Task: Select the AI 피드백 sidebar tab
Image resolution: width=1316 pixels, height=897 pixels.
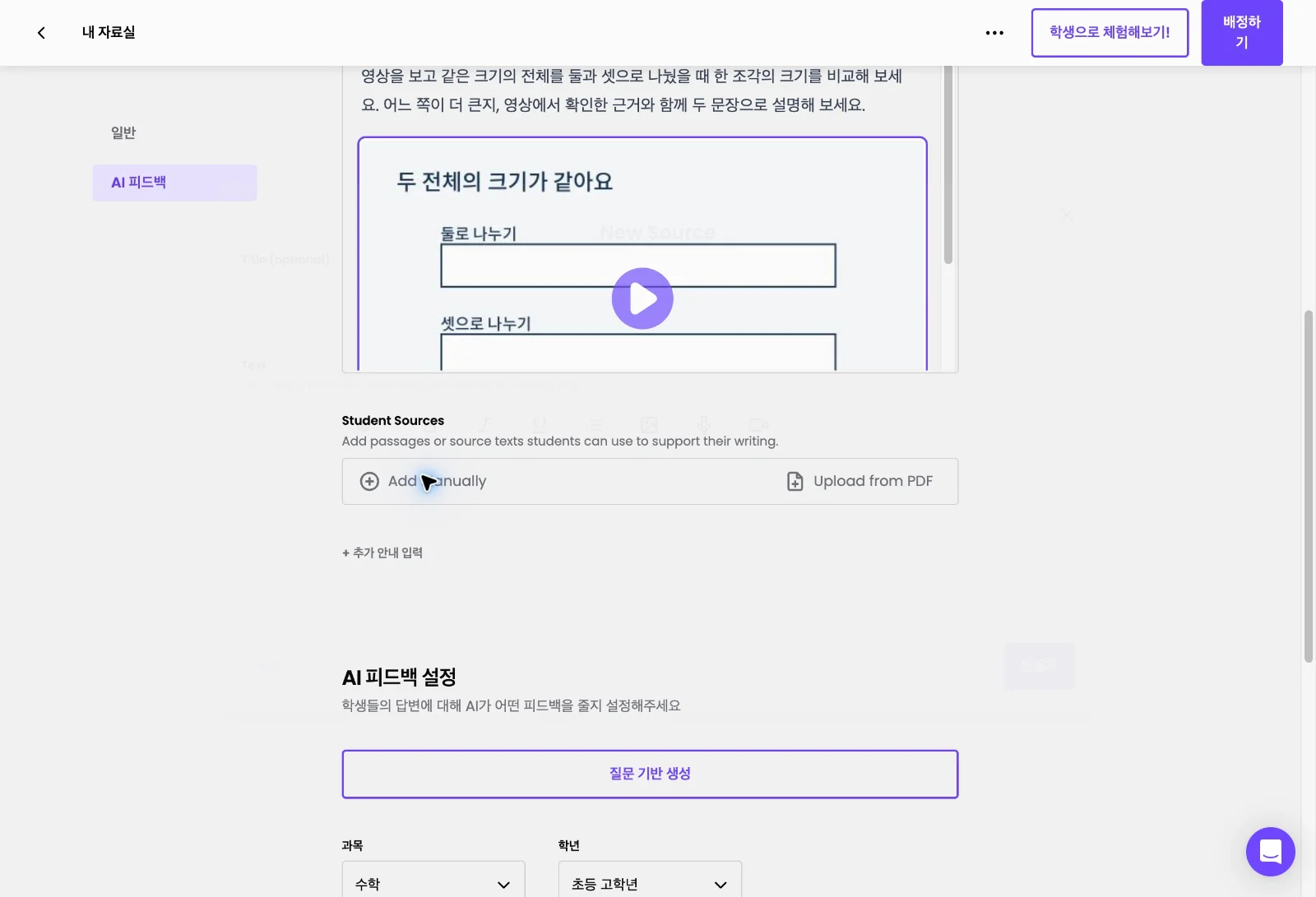Action: coord(174,183)
